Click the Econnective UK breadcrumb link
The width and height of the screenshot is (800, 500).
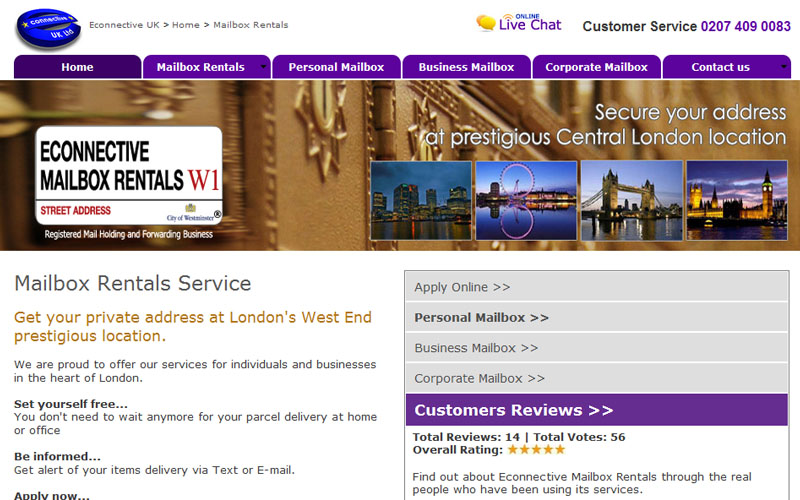click(124, 25)
